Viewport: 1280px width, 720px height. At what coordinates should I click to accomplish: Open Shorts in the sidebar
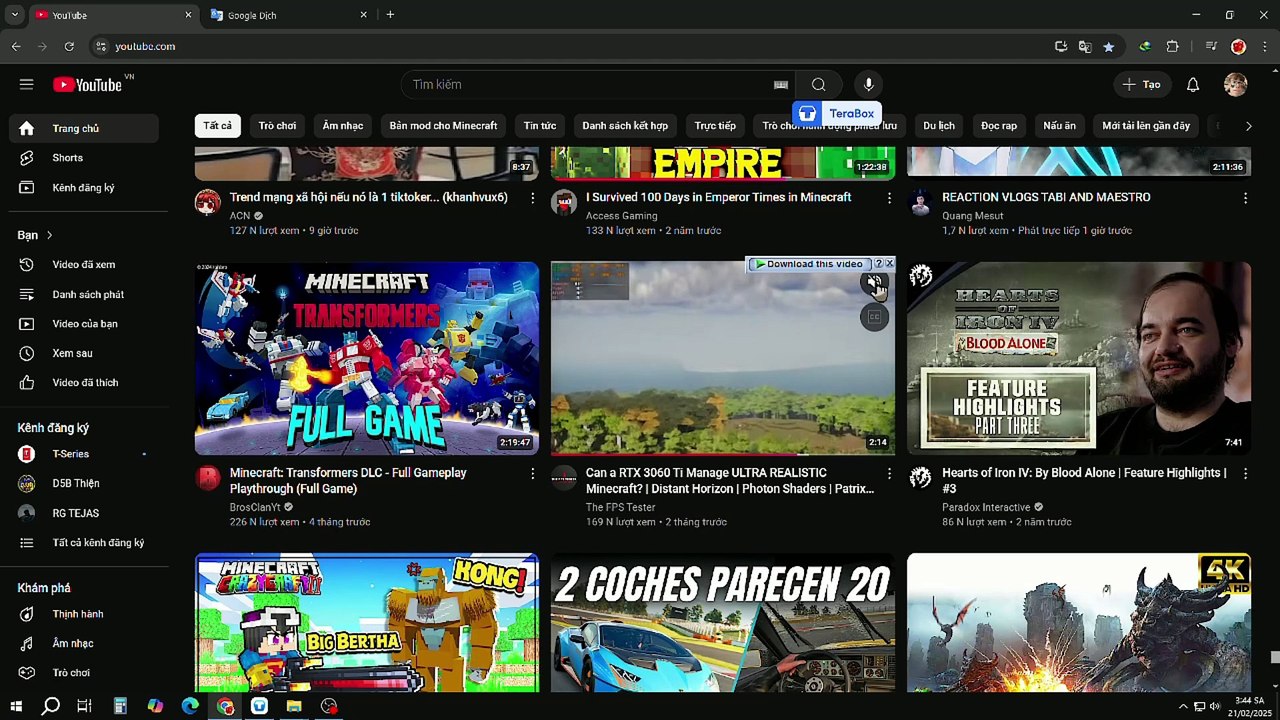click(x=84, y=158)
